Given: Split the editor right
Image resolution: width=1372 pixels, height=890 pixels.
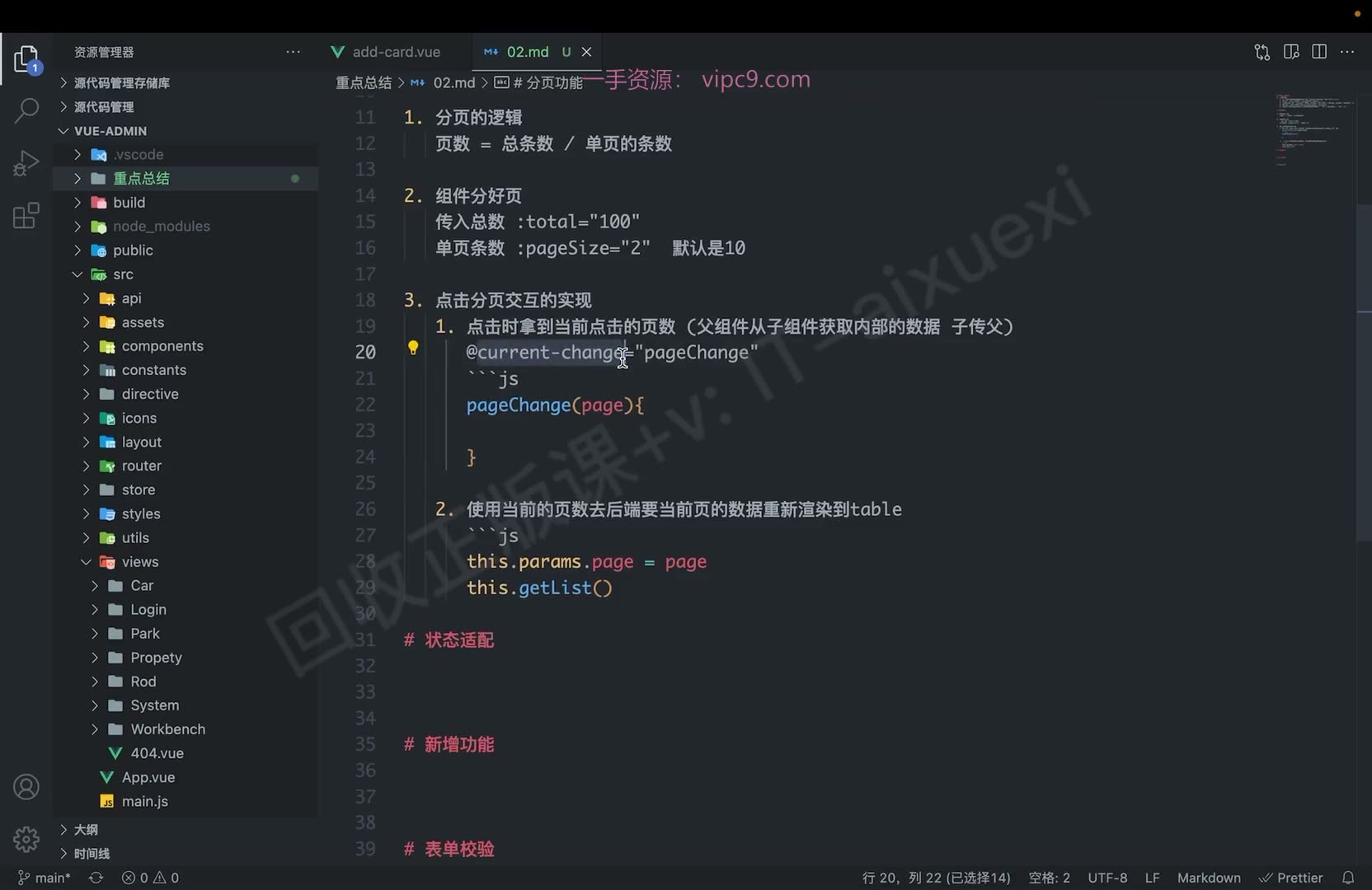Looking at the screenshot, I should [x=1319, y=52].
